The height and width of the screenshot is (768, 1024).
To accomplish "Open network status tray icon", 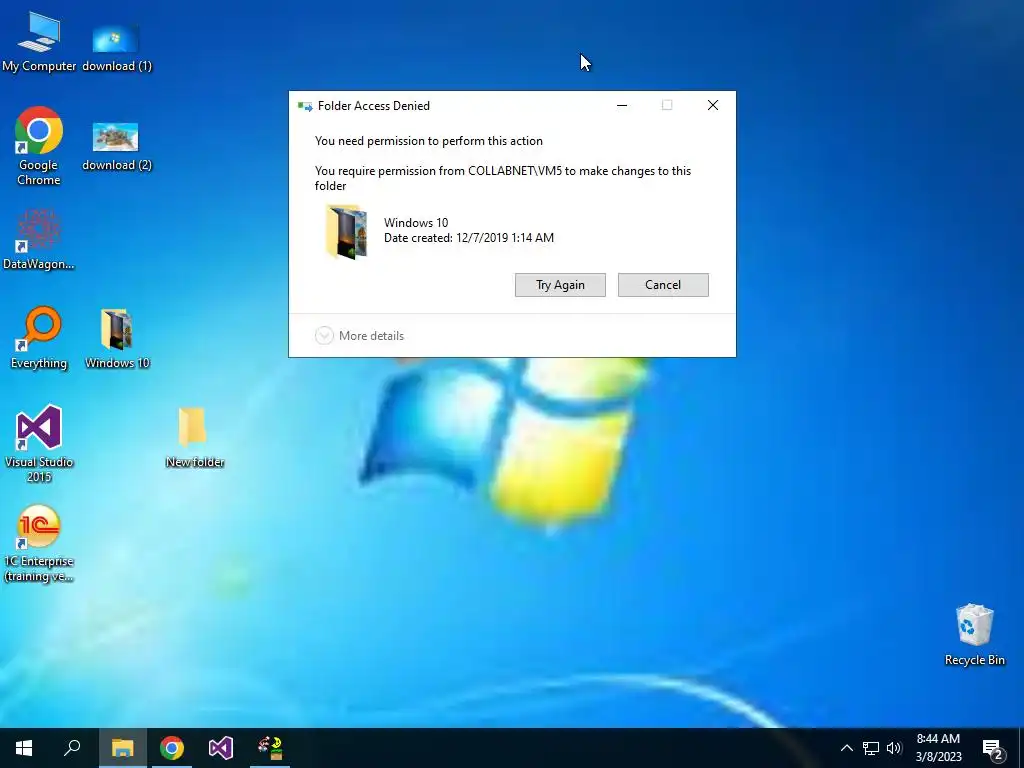I will click(871, 748).
